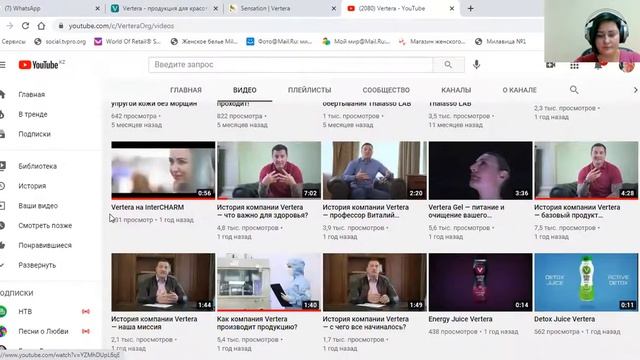Close the Sensation Vertera tab
Screen dimensions: 640x360
pyautogui.click(x=333, y=8)
